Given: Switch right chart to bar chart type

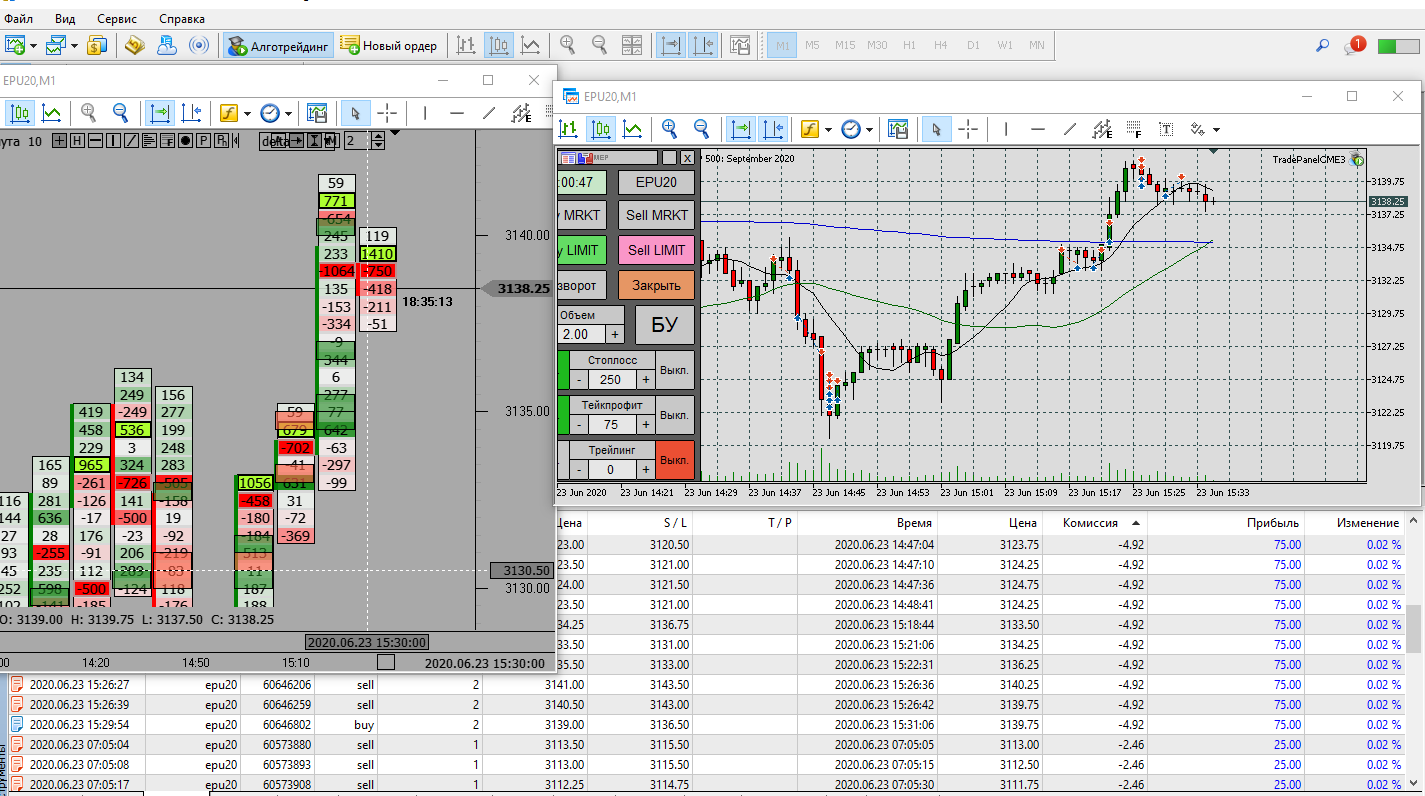Looking at the screenshot, I should point(568,129).
